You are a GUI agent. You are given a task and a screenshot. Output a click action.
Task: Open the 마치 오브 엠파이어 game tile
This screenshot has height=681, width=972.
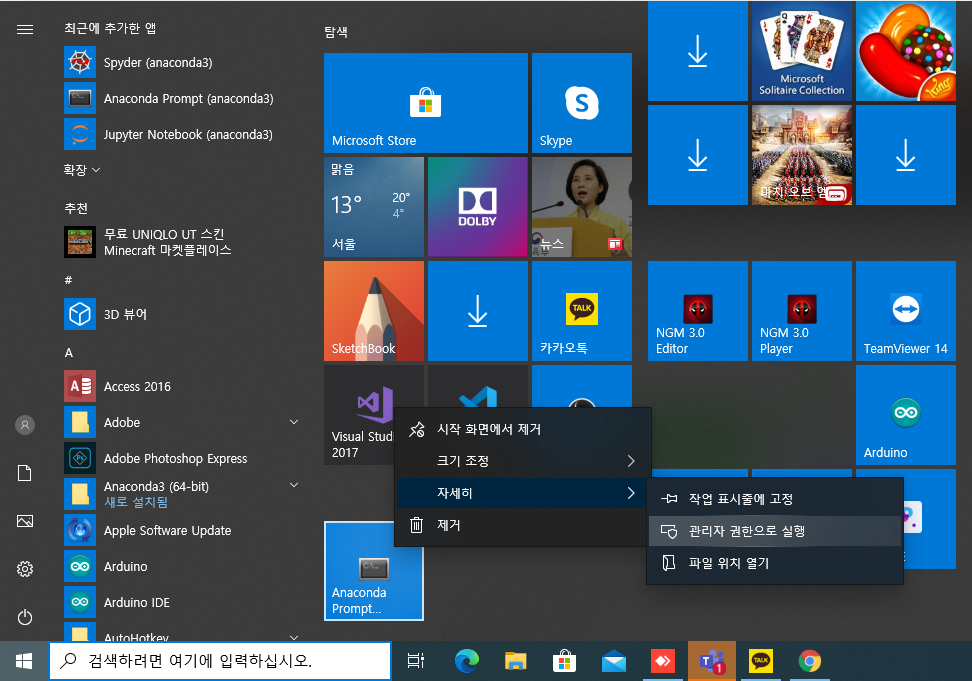click(802, 155)
